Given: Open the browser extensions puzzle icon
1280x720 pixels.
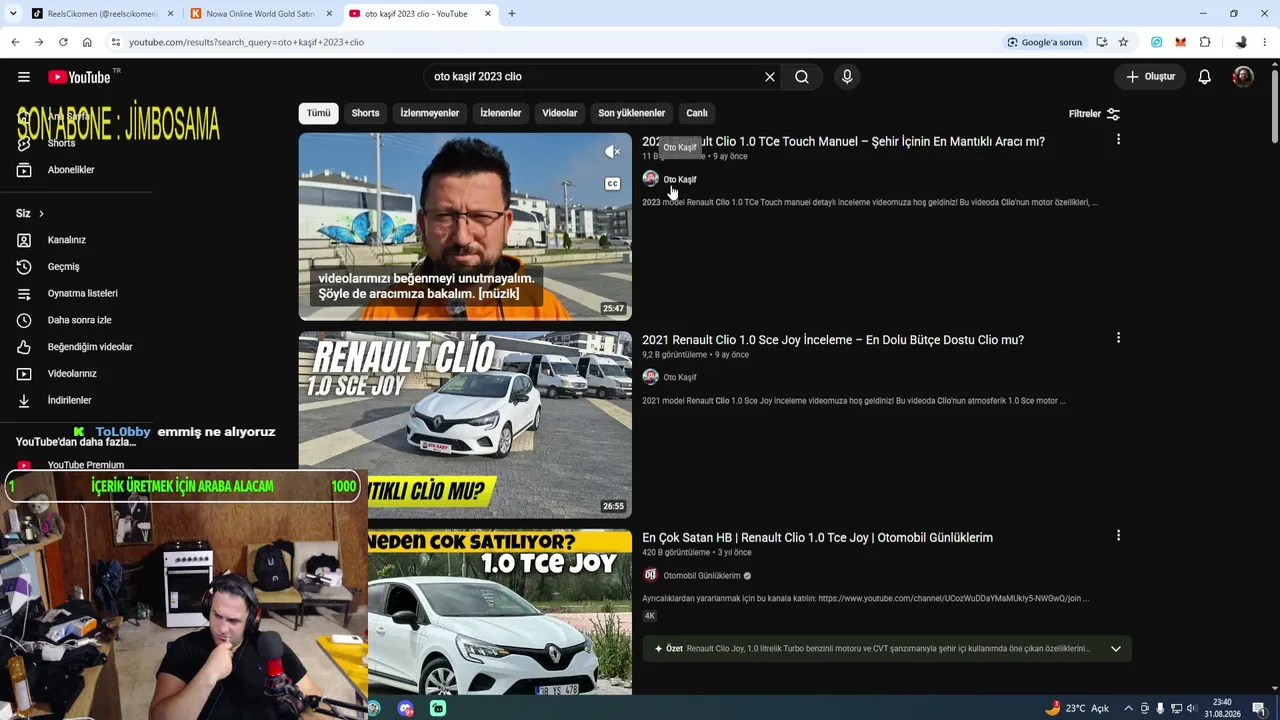Looking at the screenshot, I should coord(1205,42).
